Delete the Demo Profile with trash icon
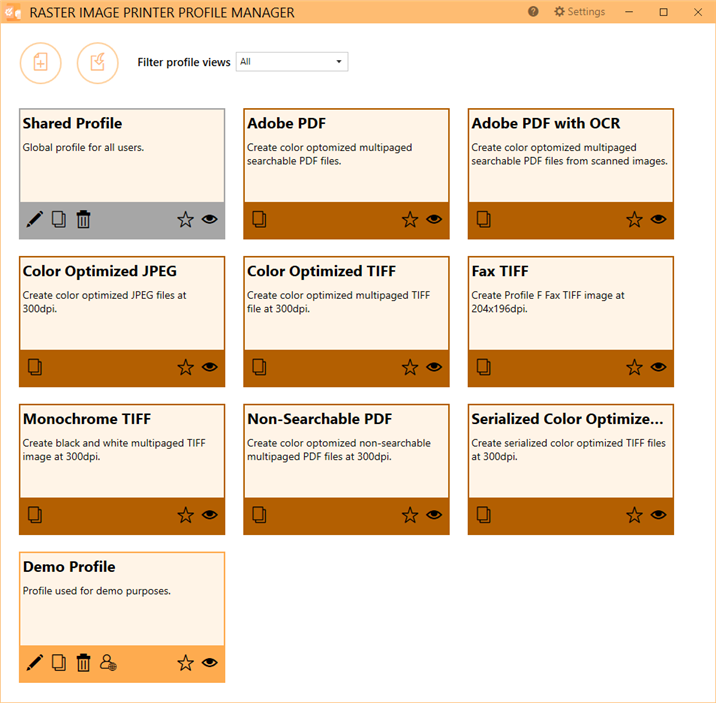 point(83,663)
